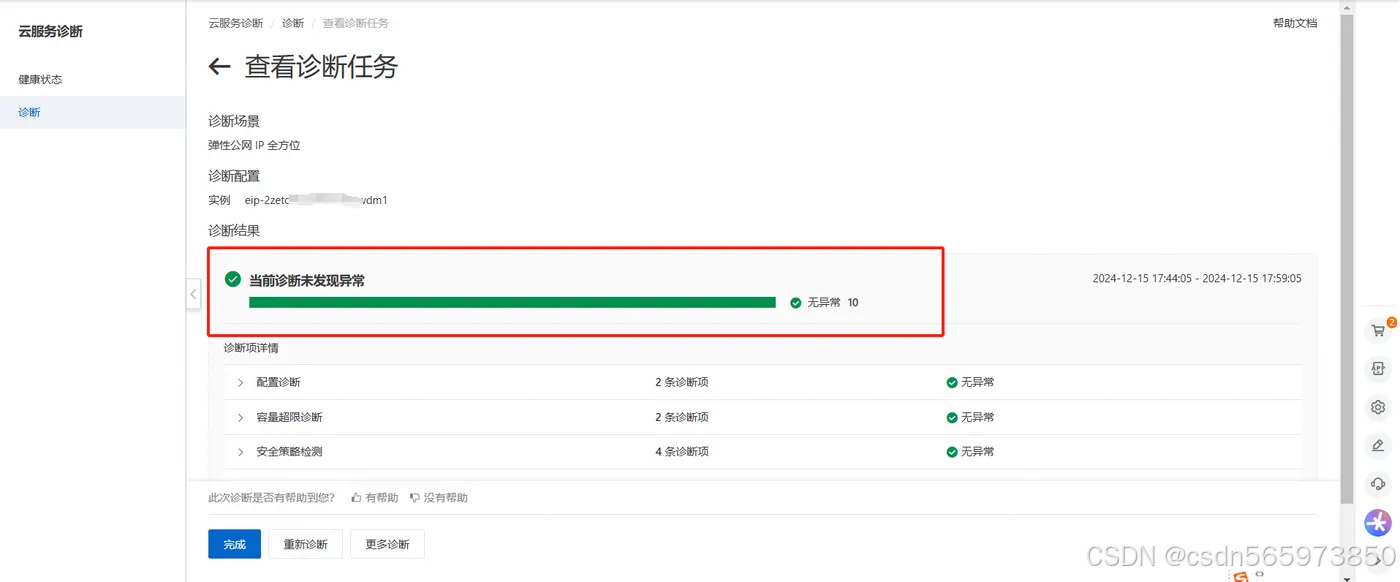Click the green diagnosis progress bar
The height and width of the screenshot is (582, 1400).
point(512,302)
